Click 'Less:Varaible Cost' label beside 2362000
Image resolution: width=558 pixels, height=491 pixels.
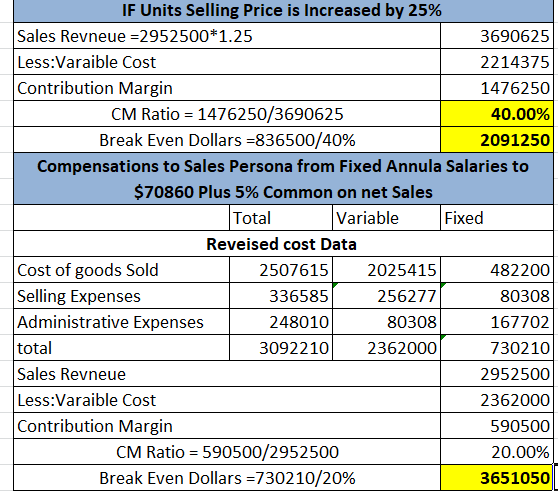227,400
